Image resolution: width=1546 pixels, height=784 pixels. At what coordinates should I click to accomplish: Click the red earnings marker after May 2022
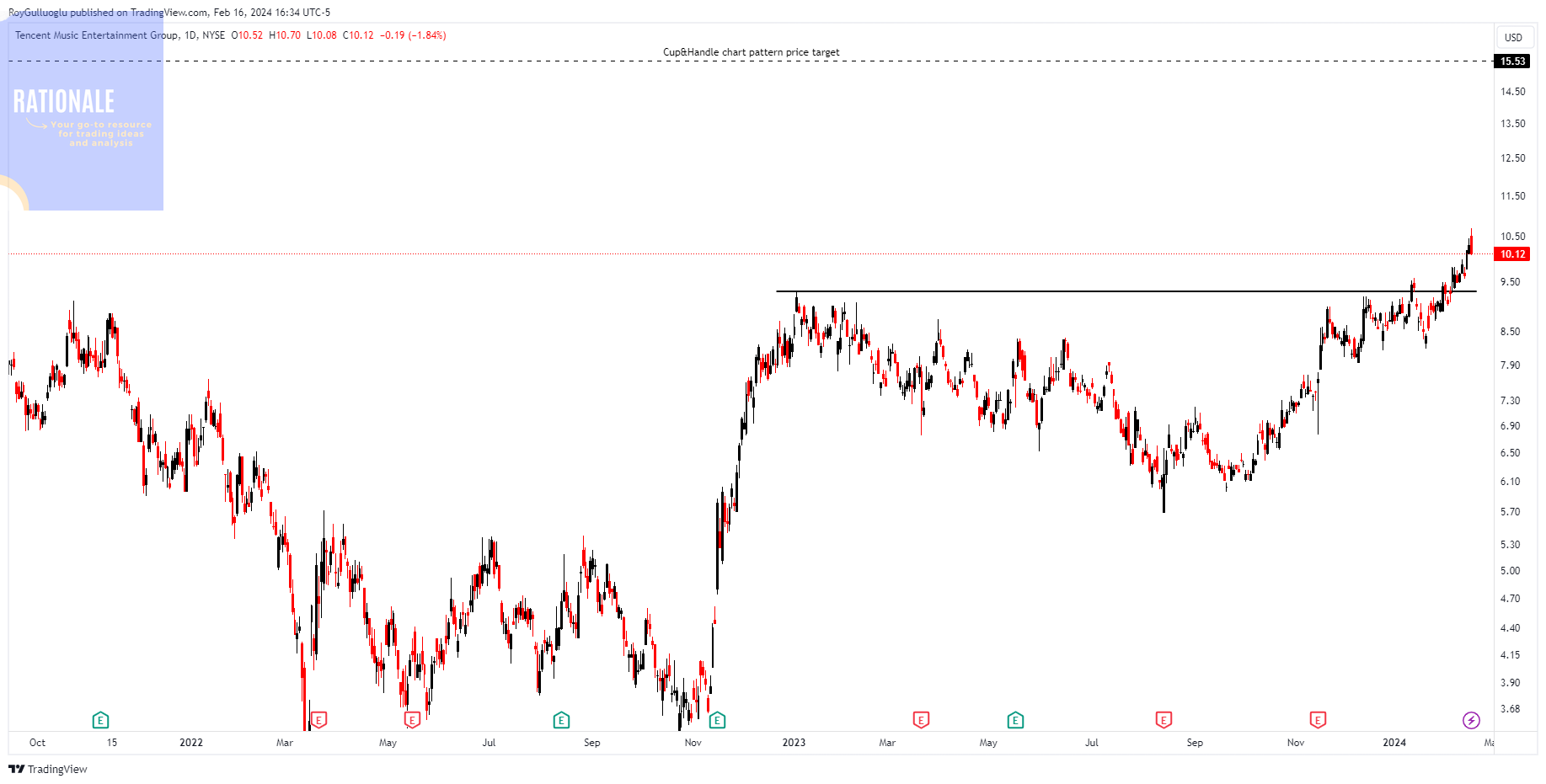(x=412, y=720)
